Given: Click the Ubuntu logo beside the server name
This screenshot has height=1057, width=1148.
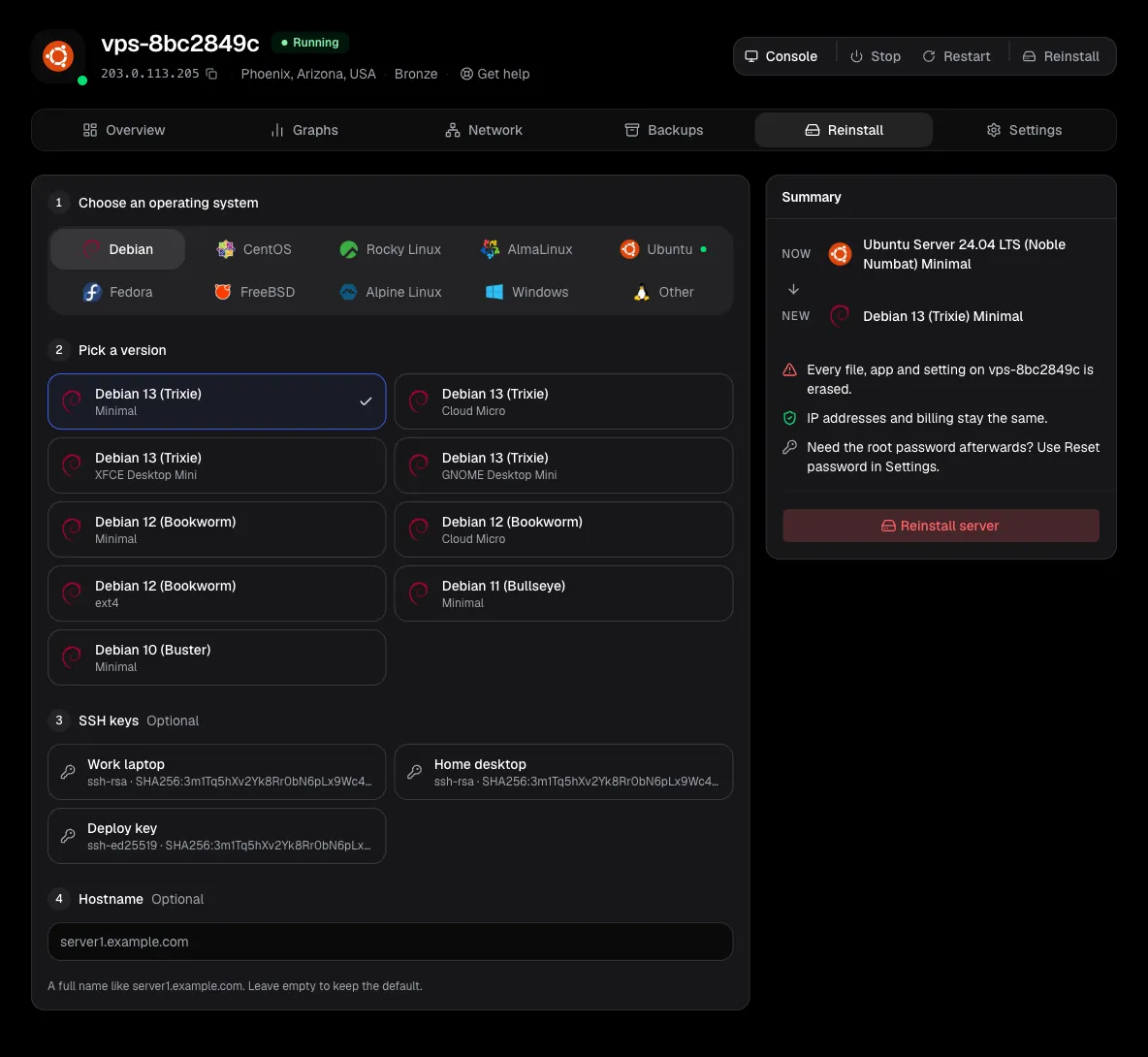Looking at the screenshot, I should (x=58, y=56).
